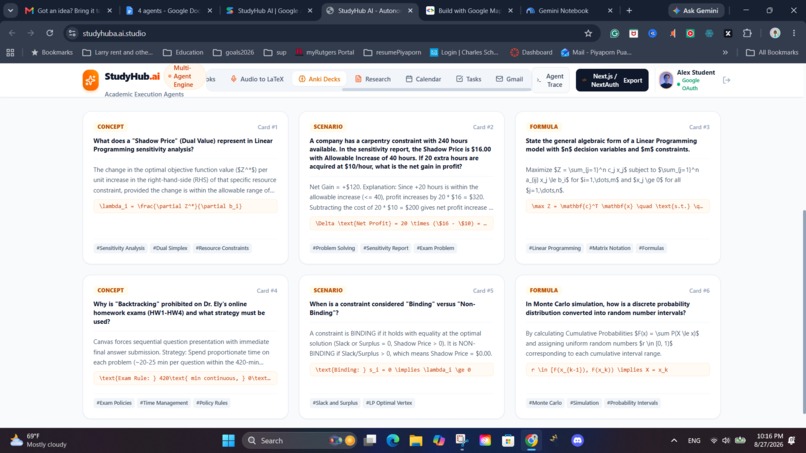Open Chrome menu three dots

pos(794,33)
